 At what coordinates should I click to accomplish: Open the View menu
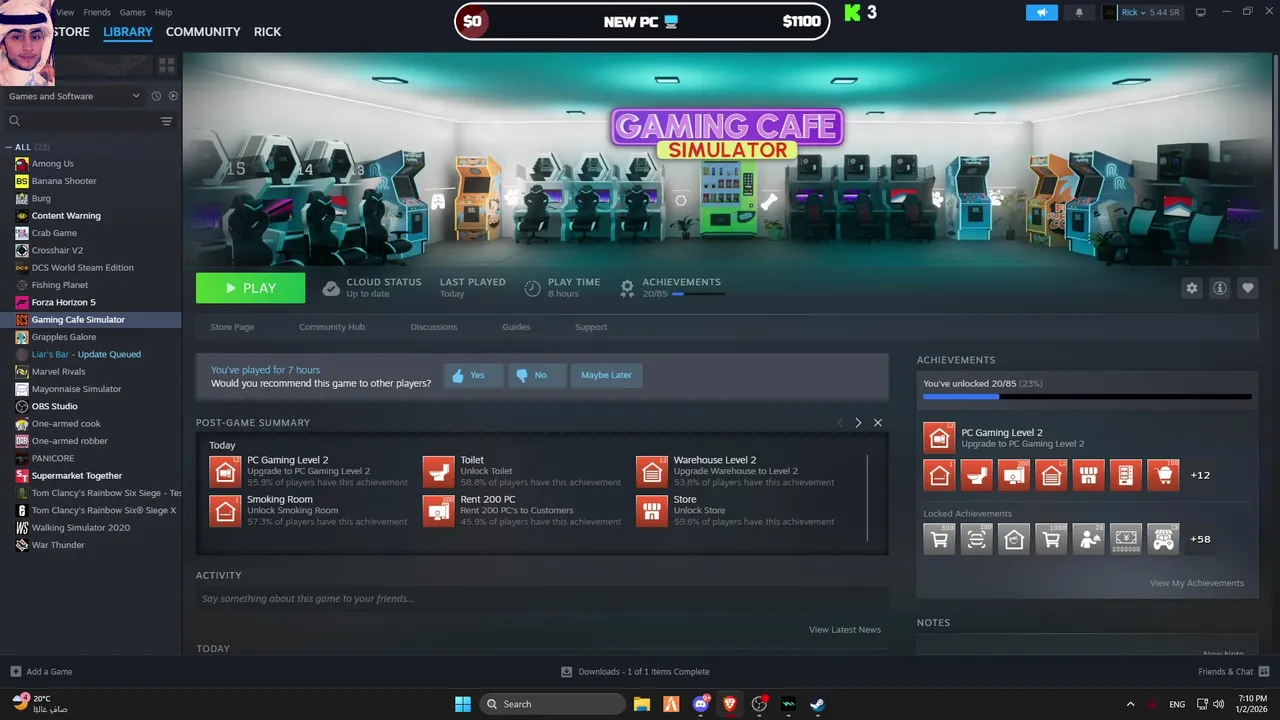click(x=65, y=12)
